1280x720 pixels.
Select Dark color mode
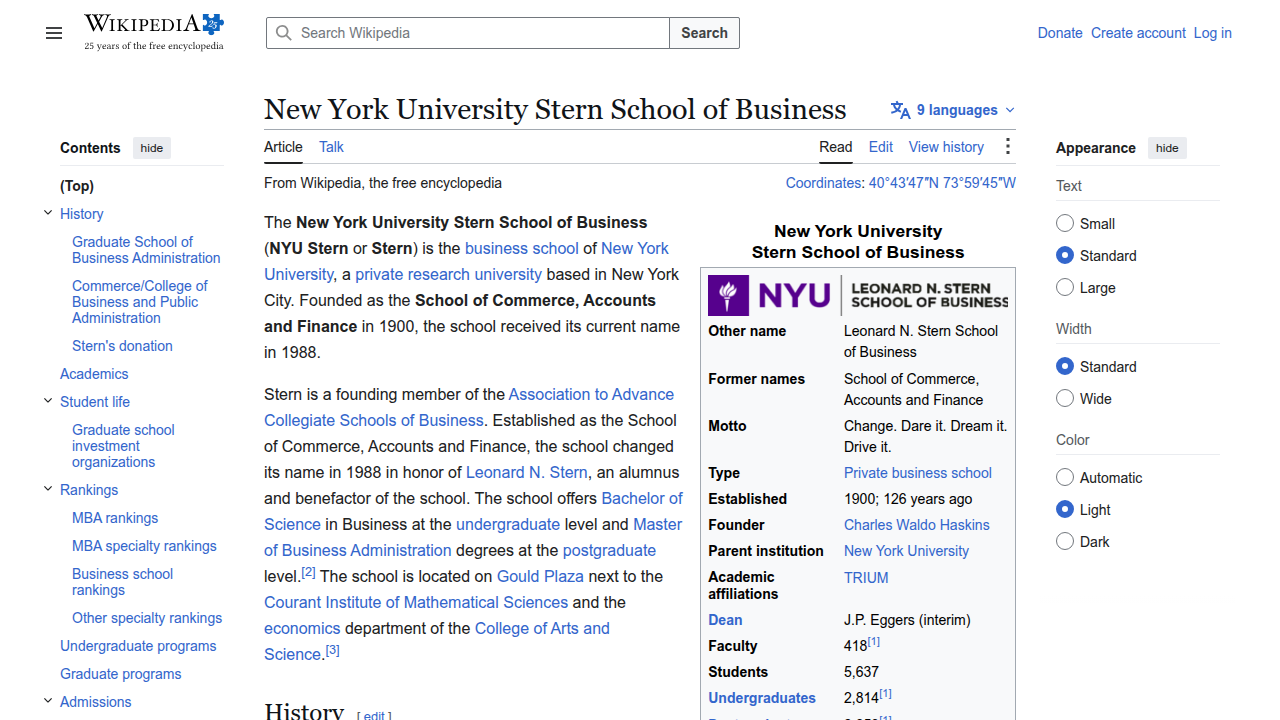[x=1065, y=542]
